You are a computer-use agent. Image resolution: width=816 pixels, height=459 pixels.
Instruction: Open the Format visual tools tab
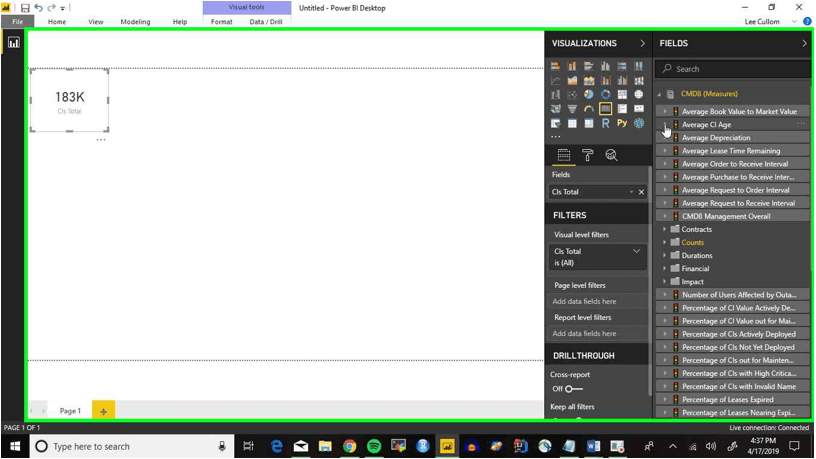(x=222, y=22)
